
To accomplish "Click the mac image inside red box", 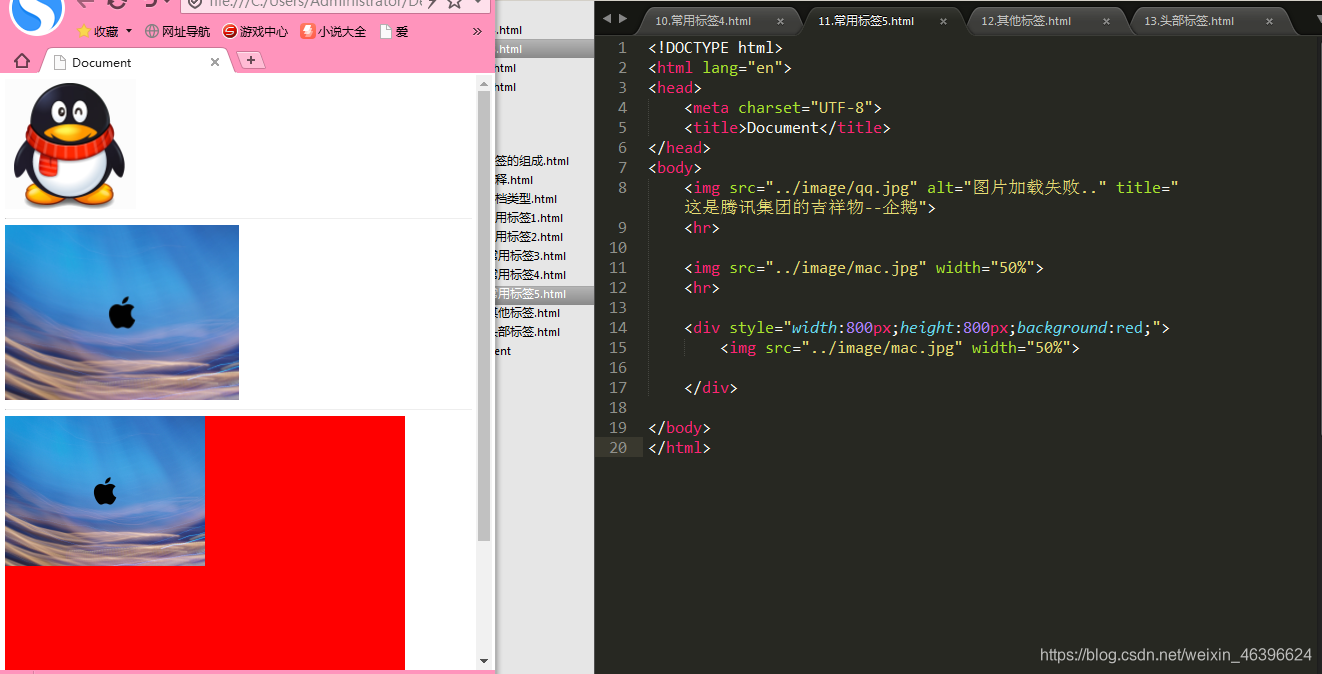I will tap(105, 490).
